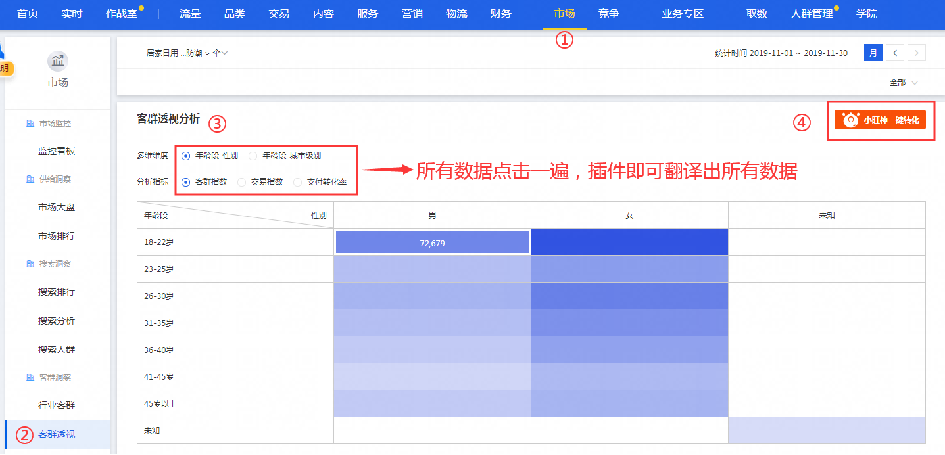Screen dimensions: 945x455
Task: Select the 支付转化率 radio option
Action: 298,183
